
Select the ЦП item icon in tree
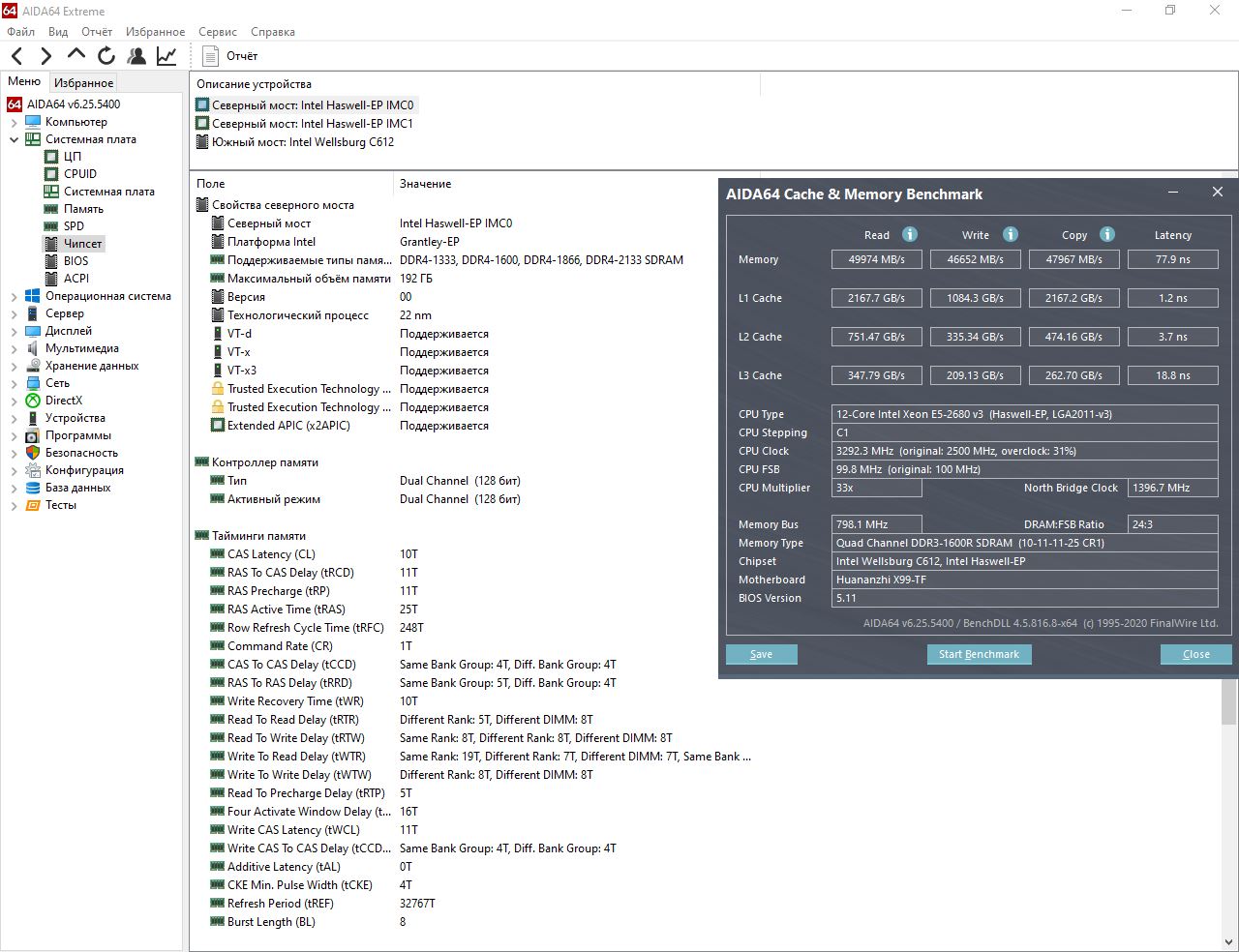[x=51, y=157]
